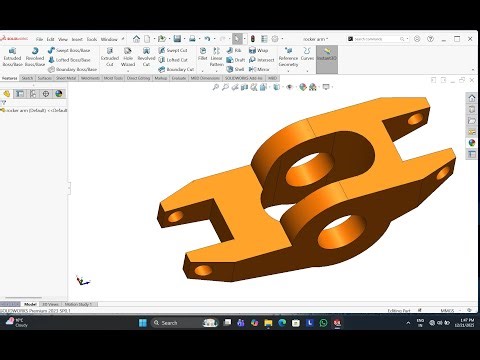Open the Insert menu

click(x=77, y=39)
